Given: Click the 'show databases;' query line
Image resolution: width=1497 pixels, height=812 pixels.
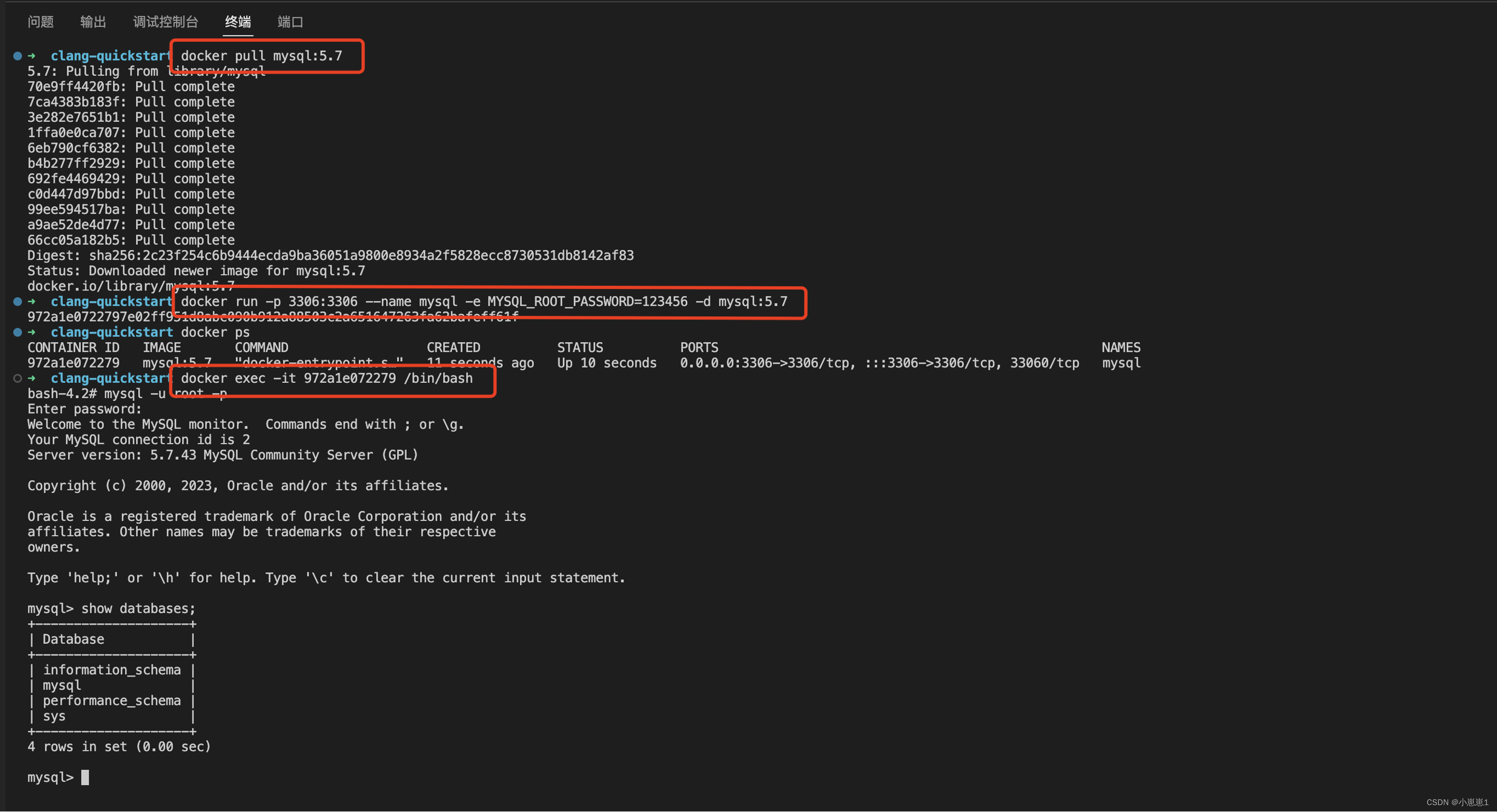Looking at the screenshot, I should (112, 608).
